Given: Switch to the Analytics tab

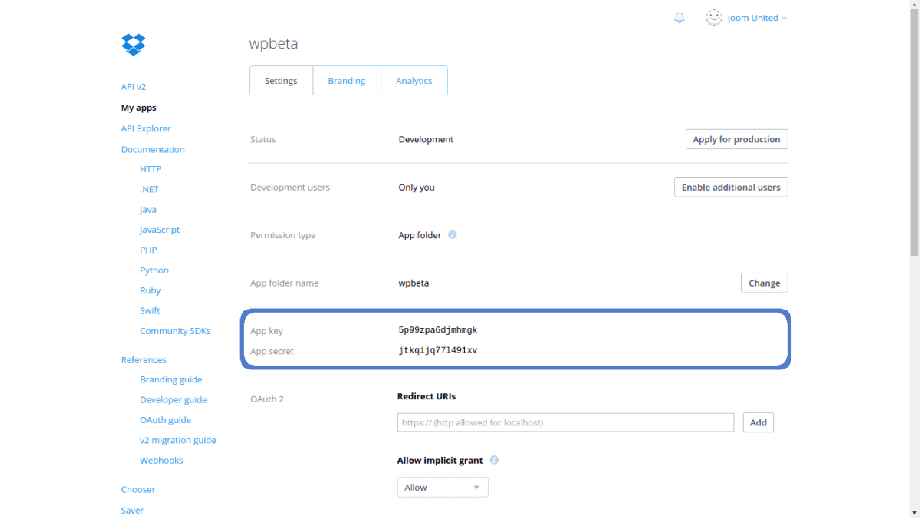Looking at the screenshot, I should coord(414,80).
